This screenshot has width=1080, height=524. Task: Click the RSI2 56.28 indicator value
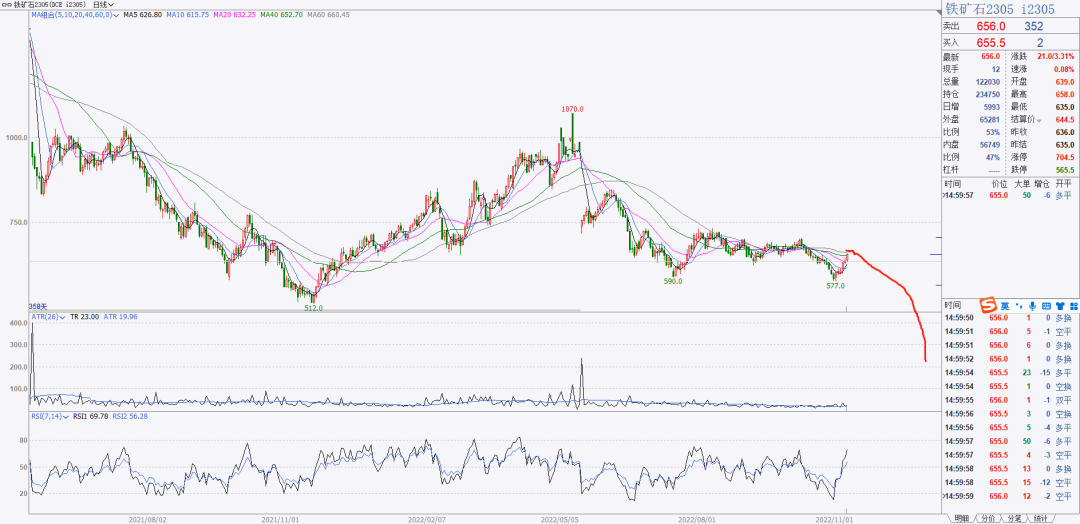point(131,416)
